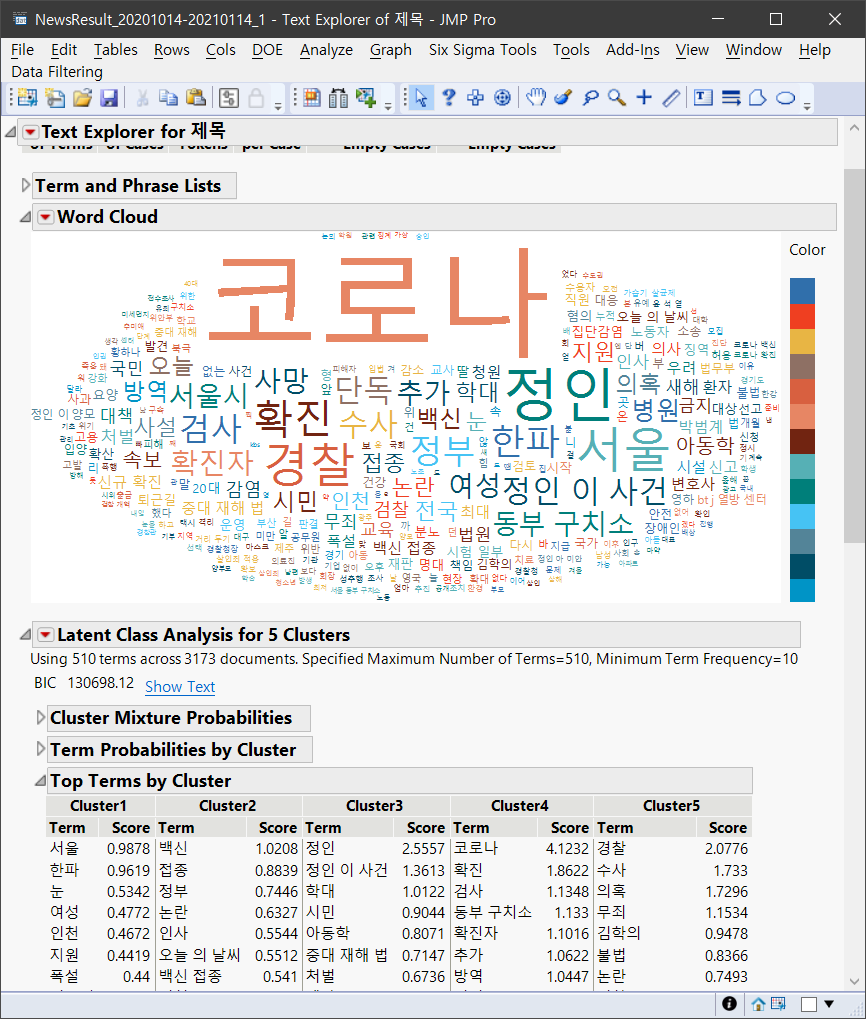
Task: Click the vertical scrollbar down arrow
Action: (x=854, y=981)
